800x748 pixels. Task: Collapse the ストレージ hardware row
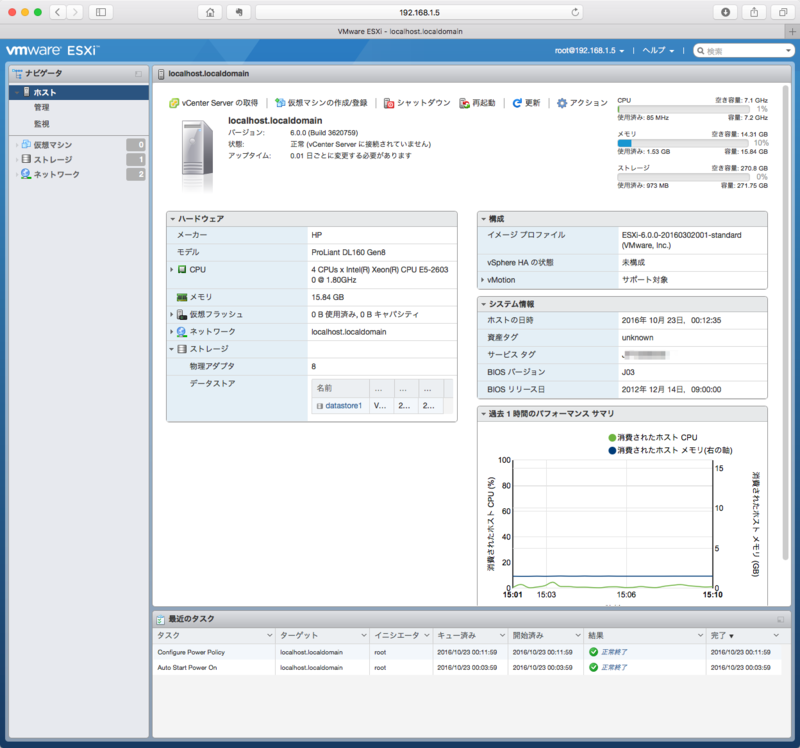click(x=172, y=349)
